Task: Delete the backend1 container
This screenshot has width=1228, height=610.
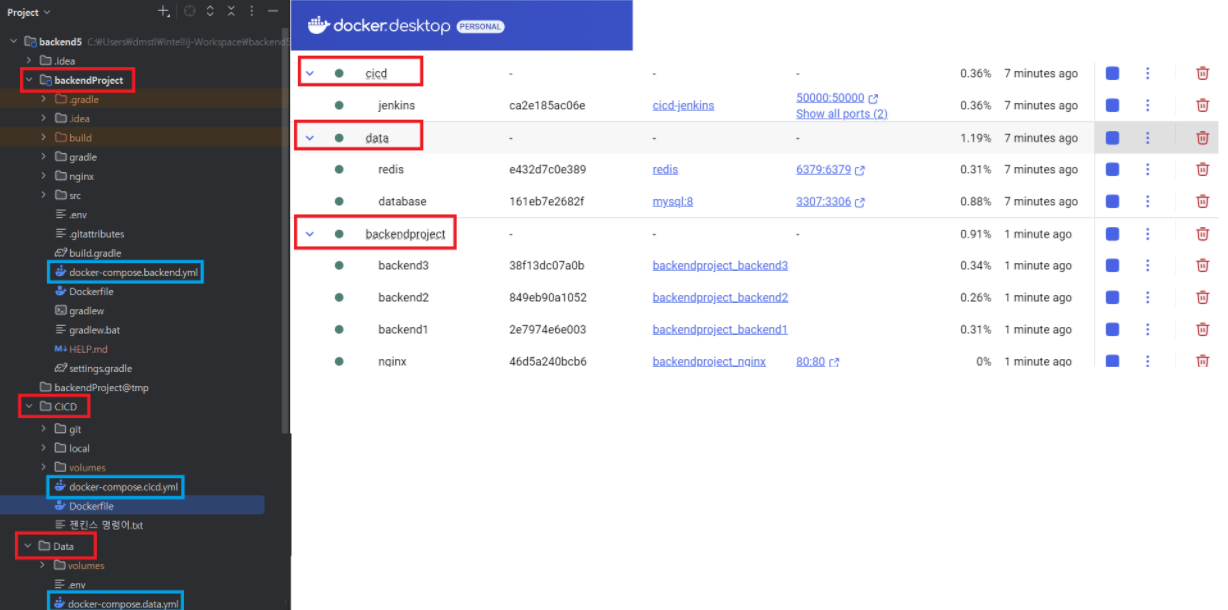Action: pyautogui.click(x=1202, y=329)
